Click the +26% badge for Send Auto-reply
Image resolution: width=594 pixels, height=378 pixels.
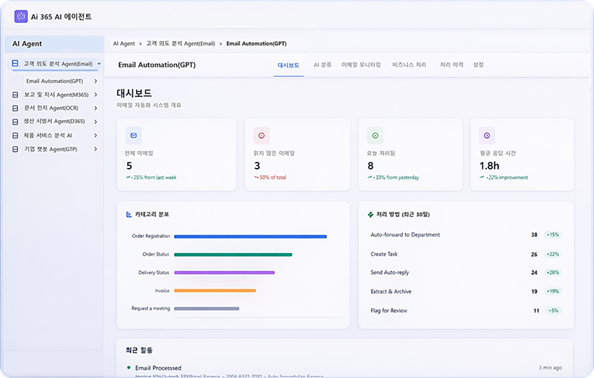[x=553, y=273]
